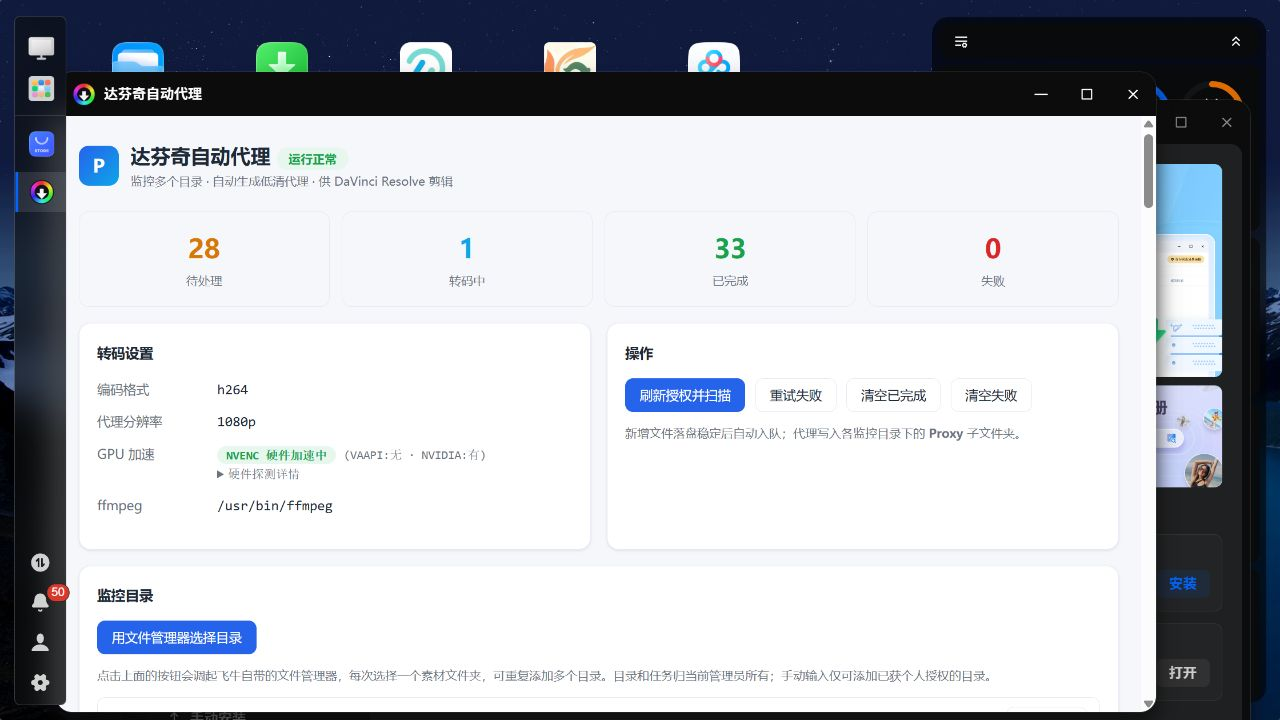Click the 重试失败 button
This screenshot has height=720, width=1280.
[x=796, y=395]
